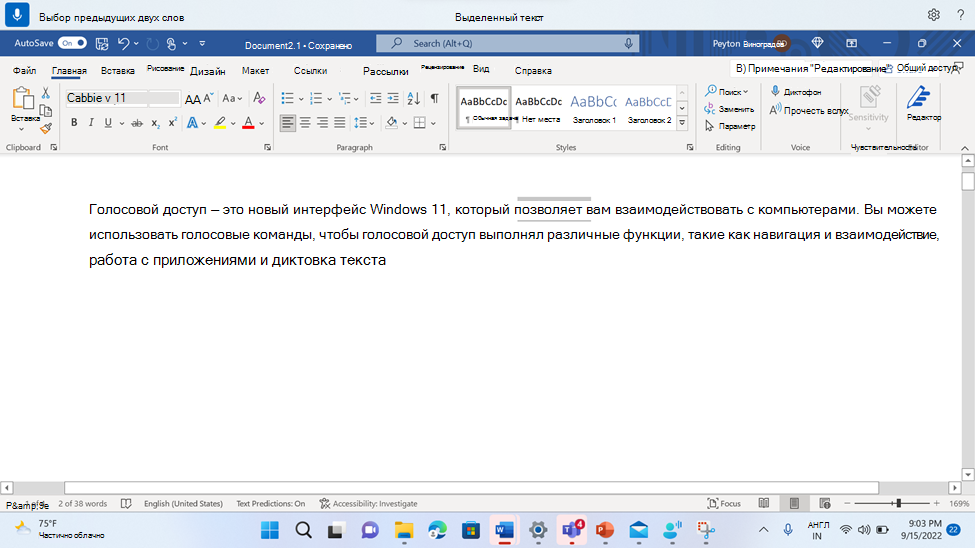The image size is (975, 548).
Task: Switch to the Вставка tab
Action: [x=118, y=71]
